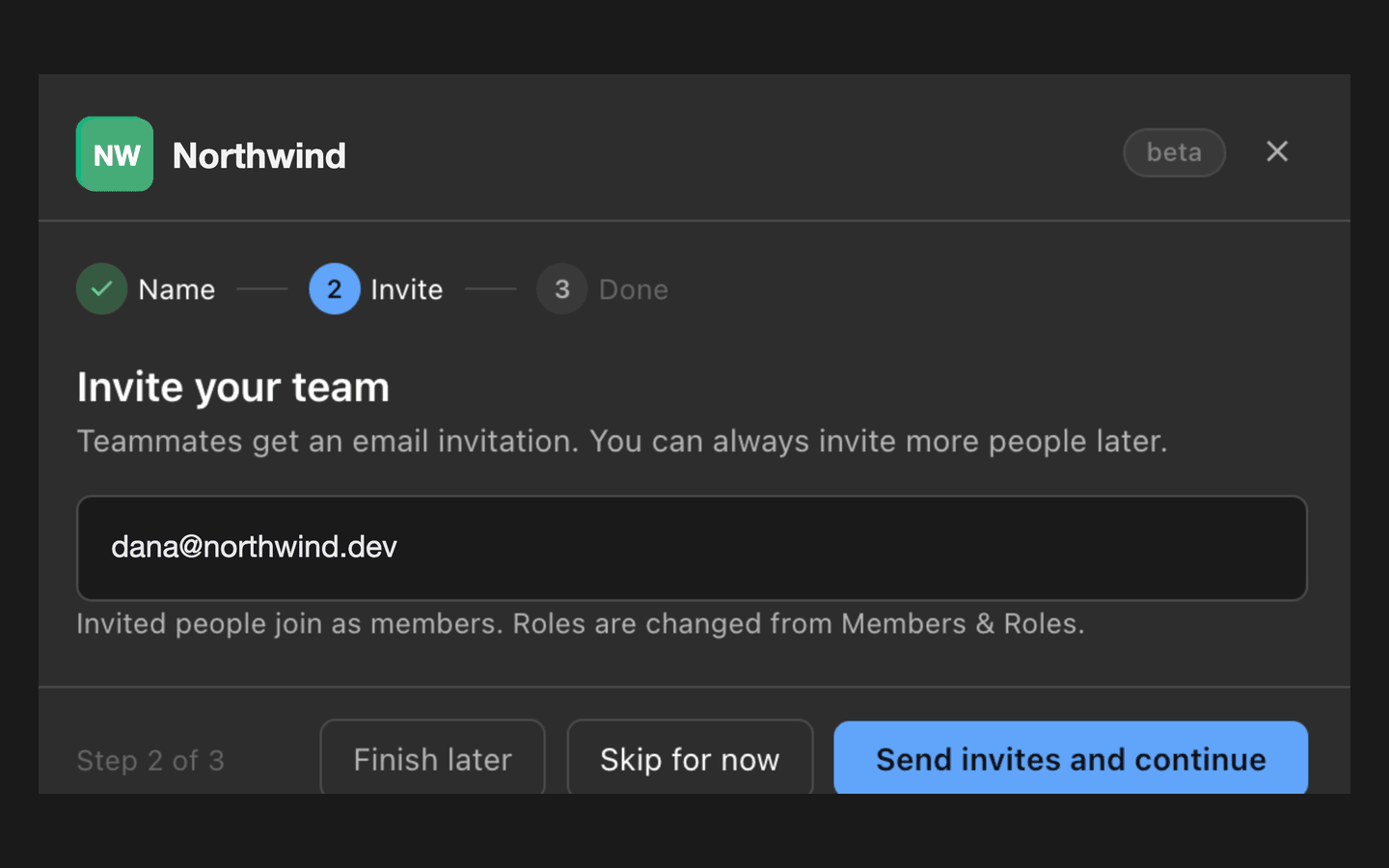Click the Invite step label
The image size is (1389, 868).
pos(406,289)
